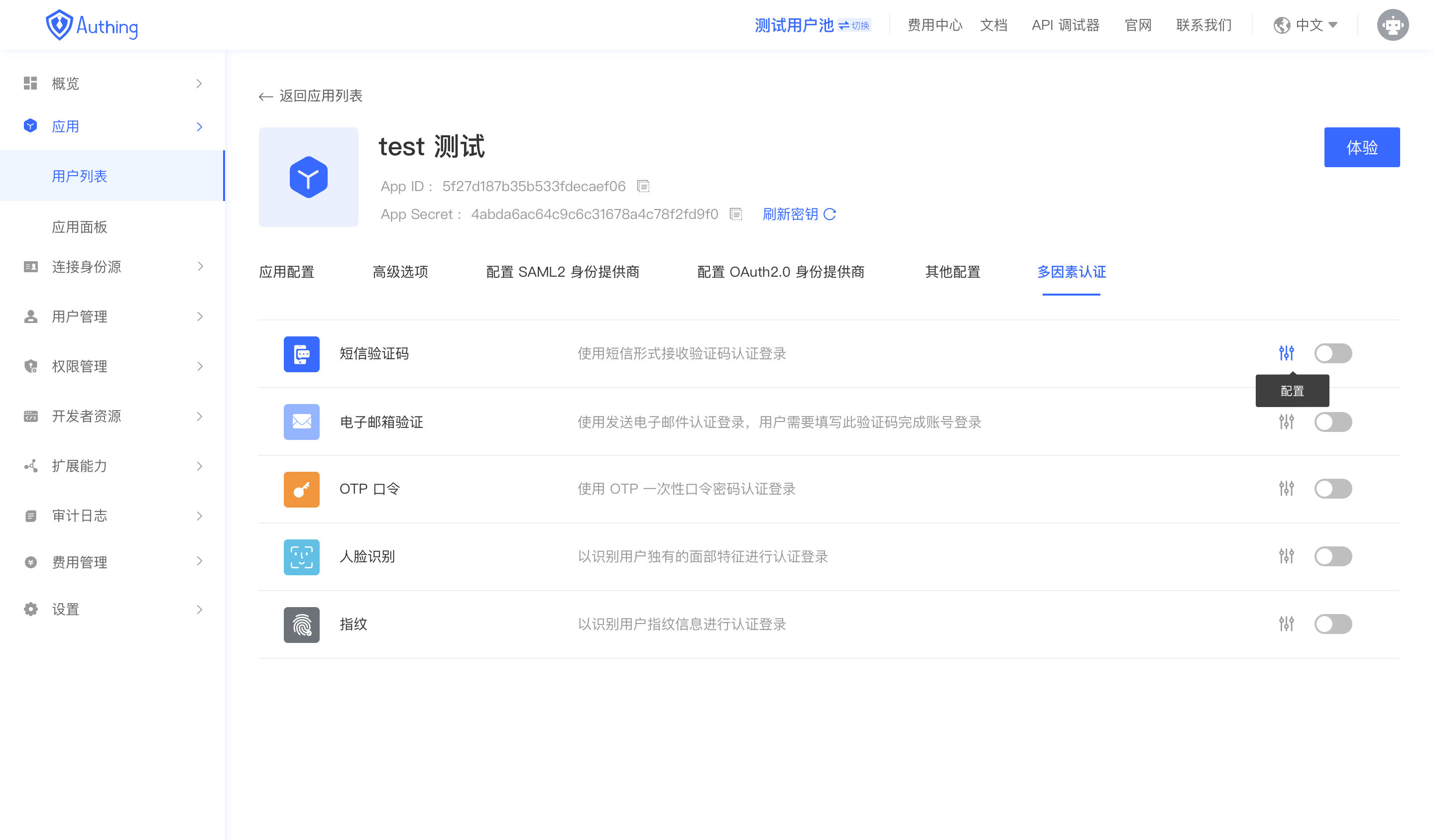
Task: Open the OTP 口令 configure icon
Action: pyautogui.click(x=1286, y=489)
